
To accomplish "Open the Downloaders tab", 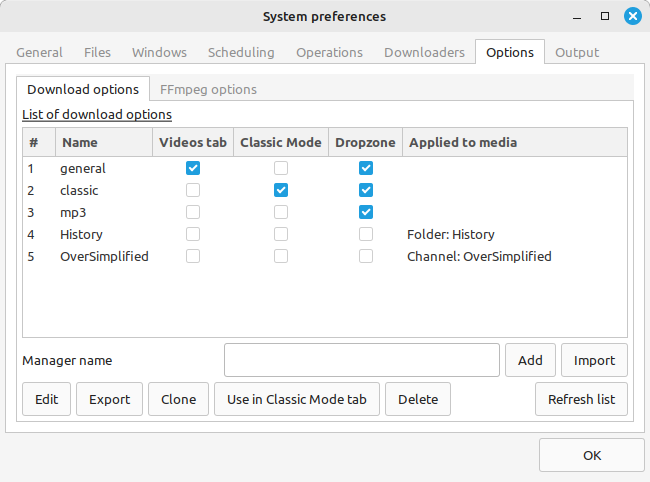I will 424,53.
